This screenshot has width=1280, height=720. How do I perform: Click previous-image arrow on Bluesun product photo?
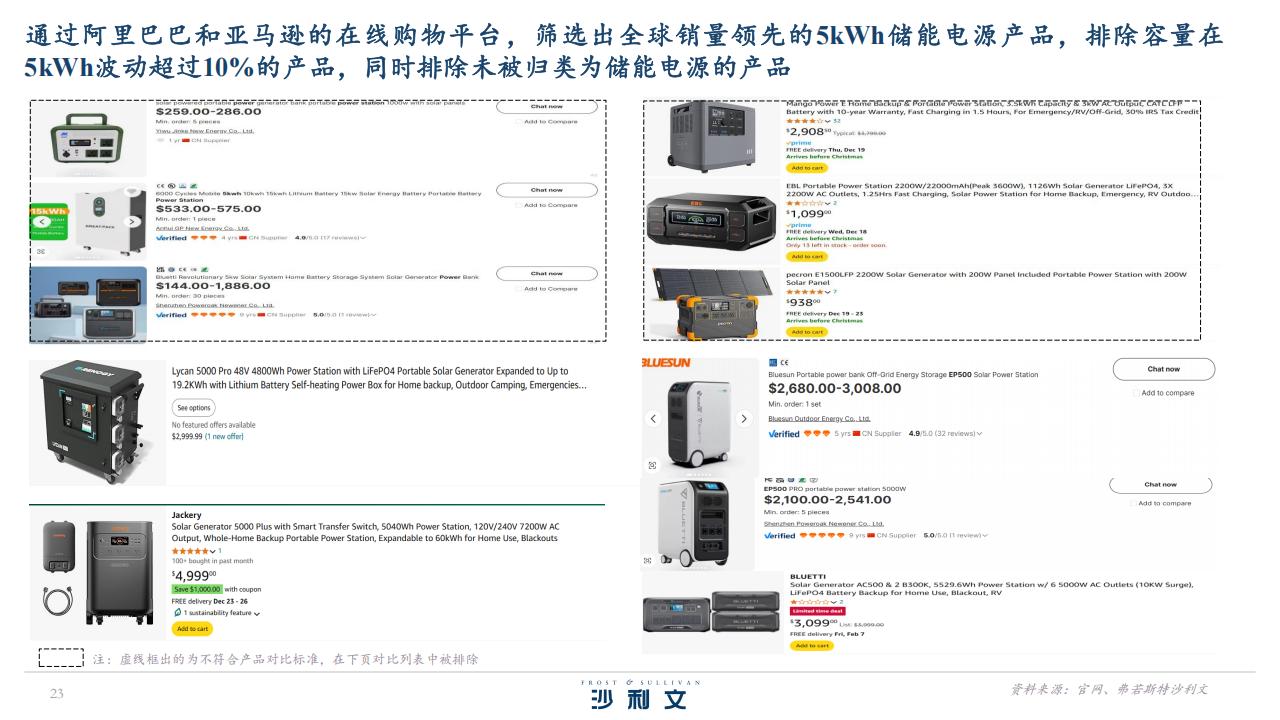(653, 419)
